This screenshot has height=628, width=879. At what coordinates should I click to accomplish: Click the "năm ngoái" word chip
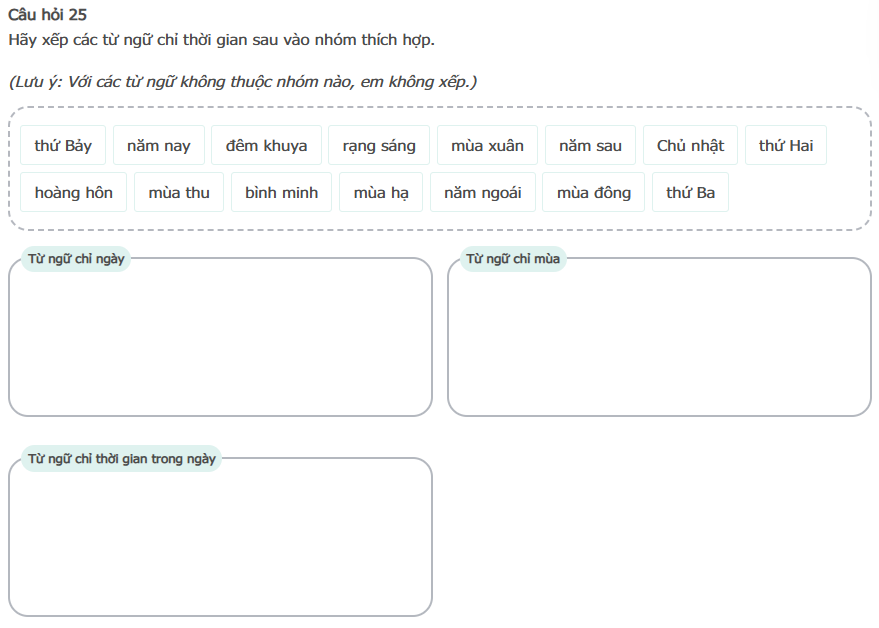pyautogui.click(x=483, y=193)
